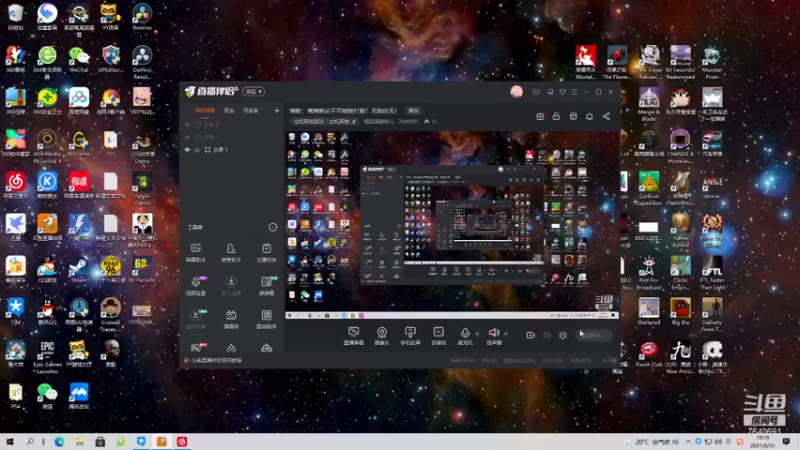The height and width of the screenshot is (450, 800).
Task: Open the WeGame desktop shortcut
Action: point(79,143)
